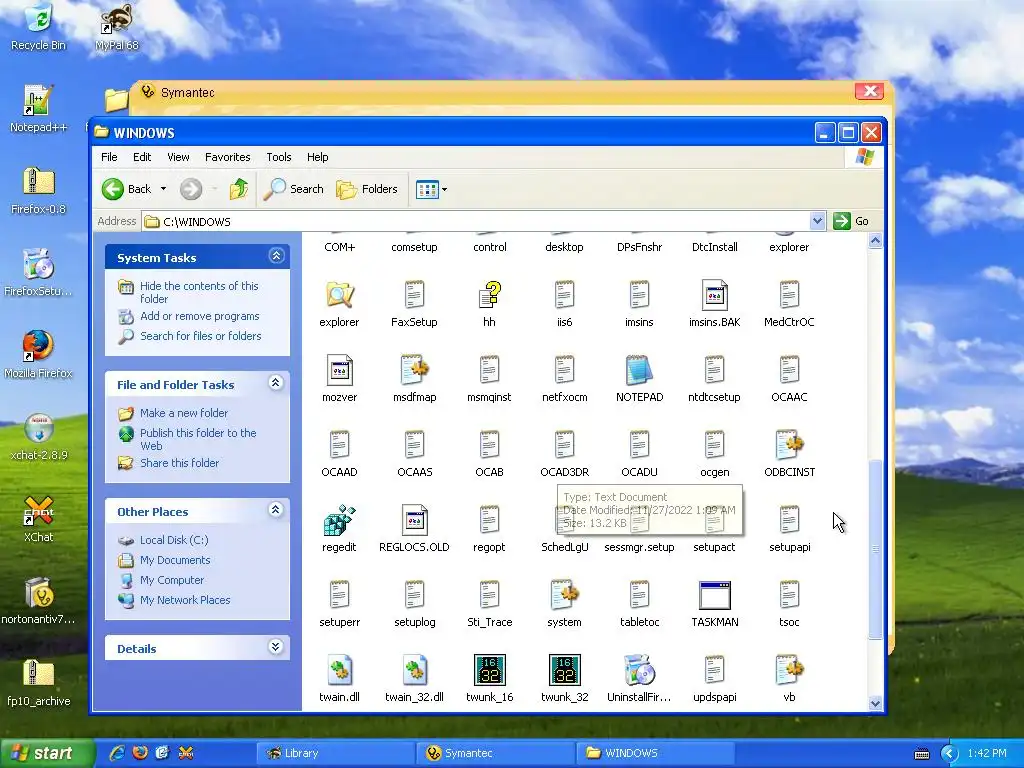Select the msdfmap settings file
1024x768 pixels.
[x=414, y=370]
